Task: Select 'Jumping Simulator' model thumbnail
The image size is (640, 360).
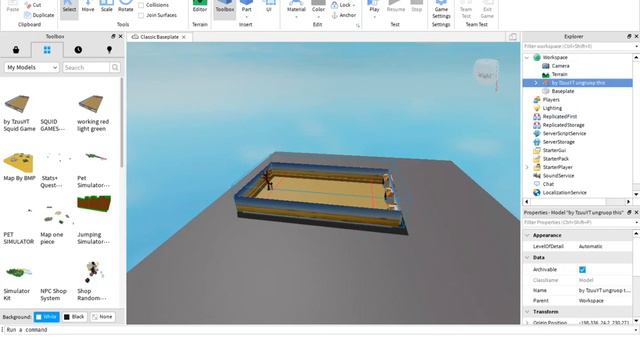Action: [x=94, y=203]
